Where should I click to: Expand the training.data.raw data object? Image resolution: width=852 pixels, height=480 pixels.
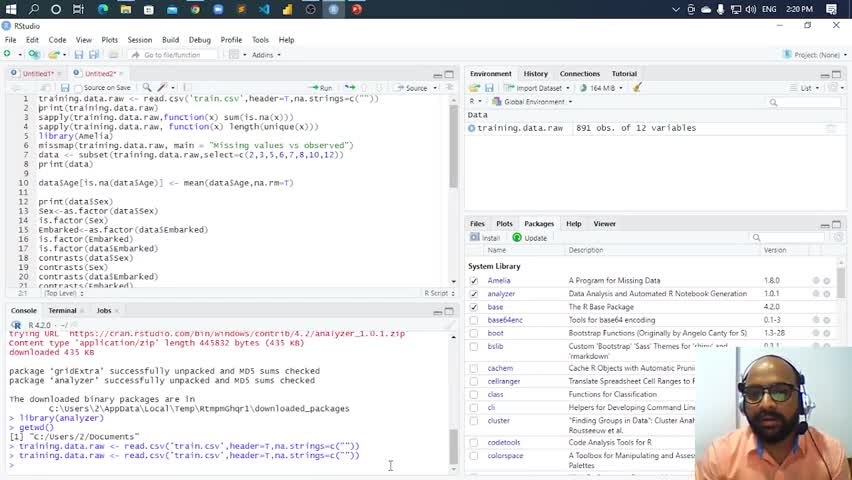472,128
